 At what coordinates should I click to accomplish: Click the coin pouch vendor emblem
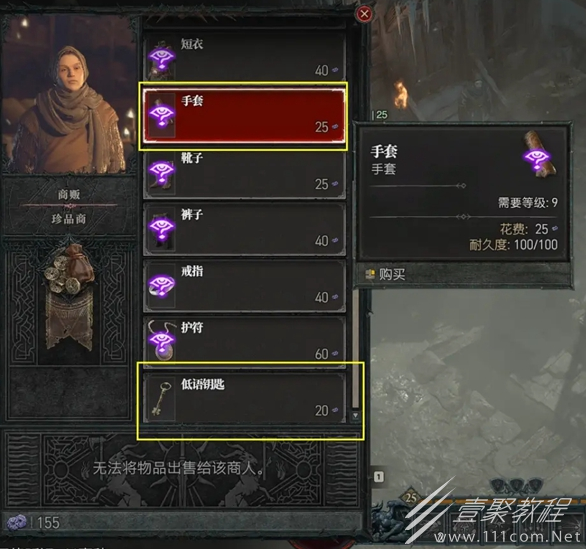[69, 297]
